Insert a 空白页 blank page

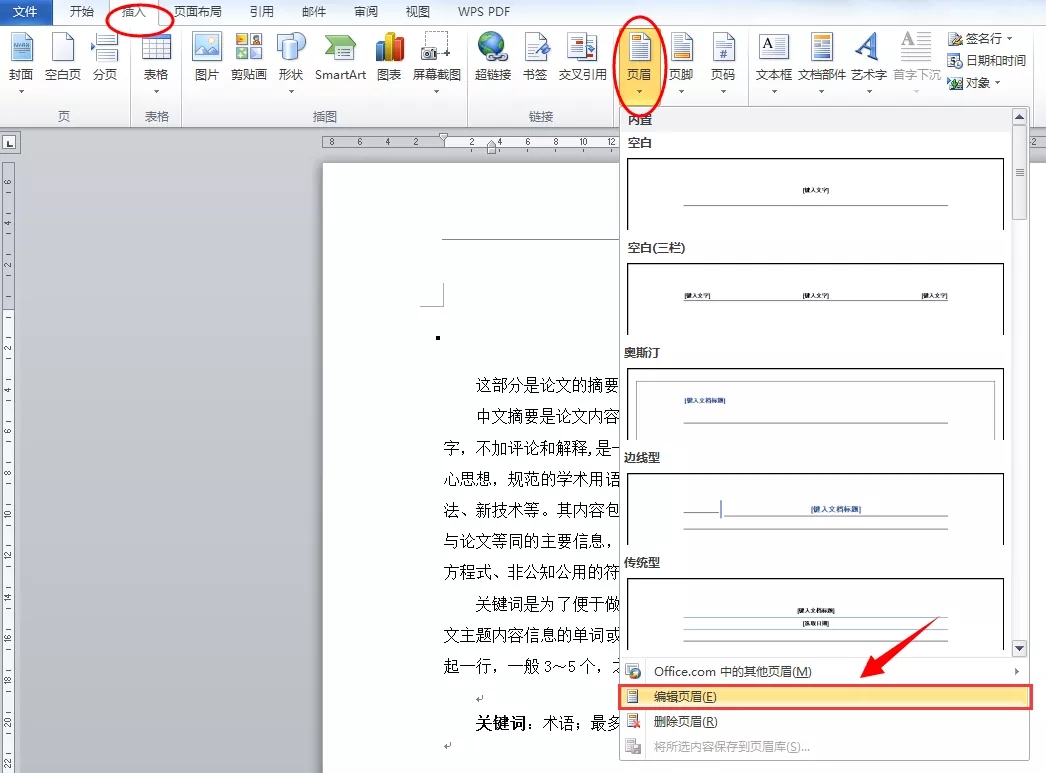tap(62, 60)
